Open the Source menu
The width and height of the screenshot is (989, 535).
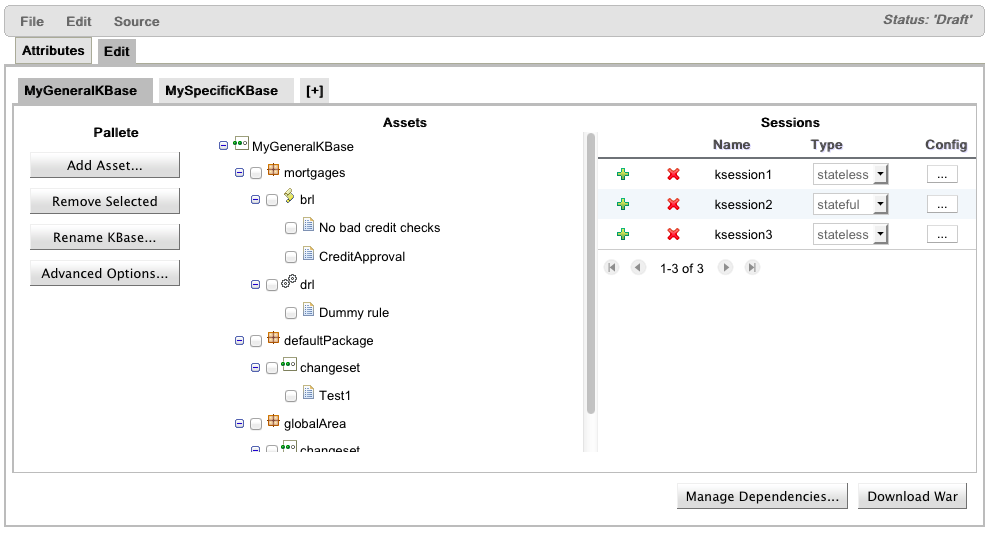pos(136,21)
